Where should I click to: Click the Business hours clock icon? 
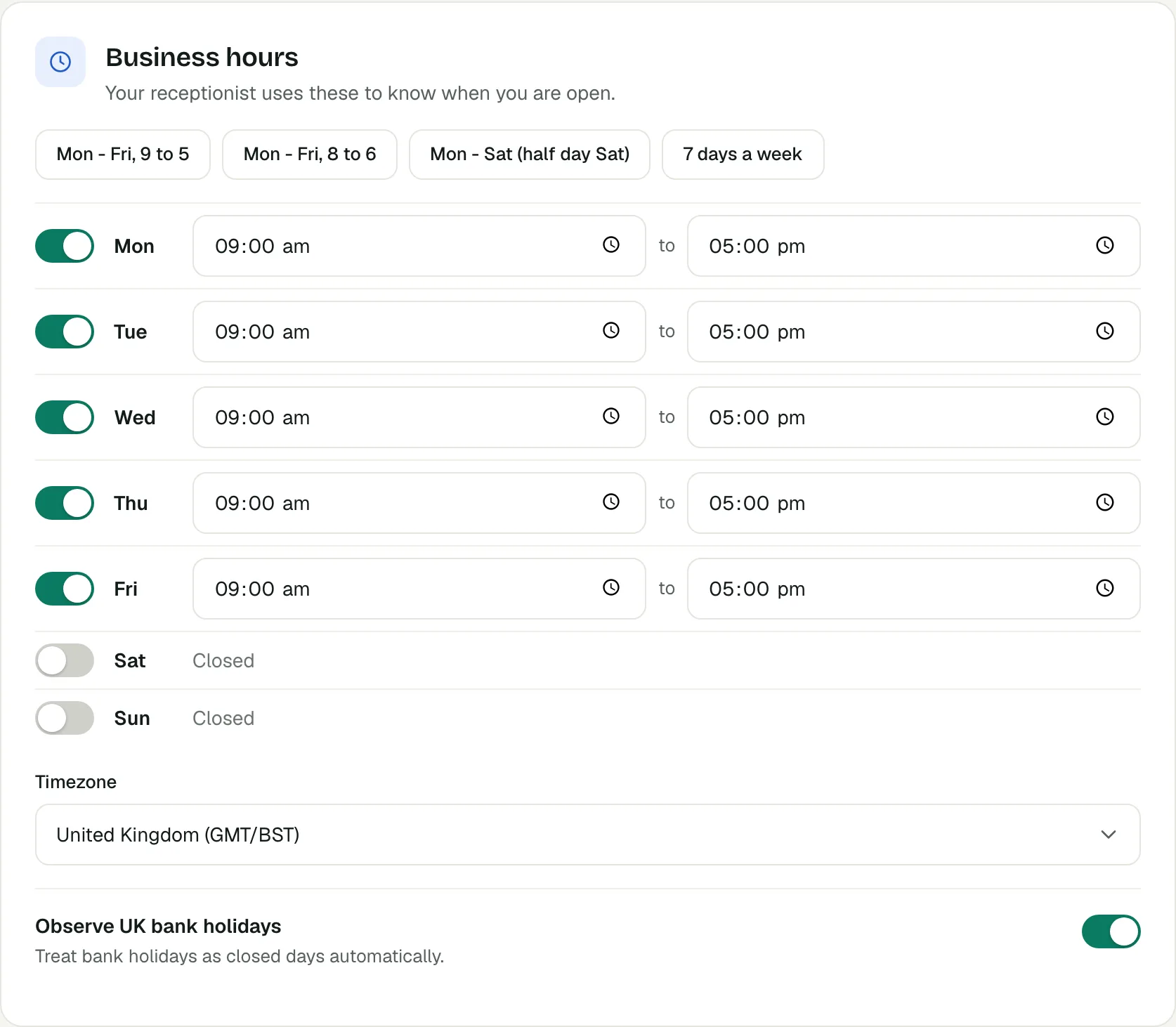click(x=60, y=62)
